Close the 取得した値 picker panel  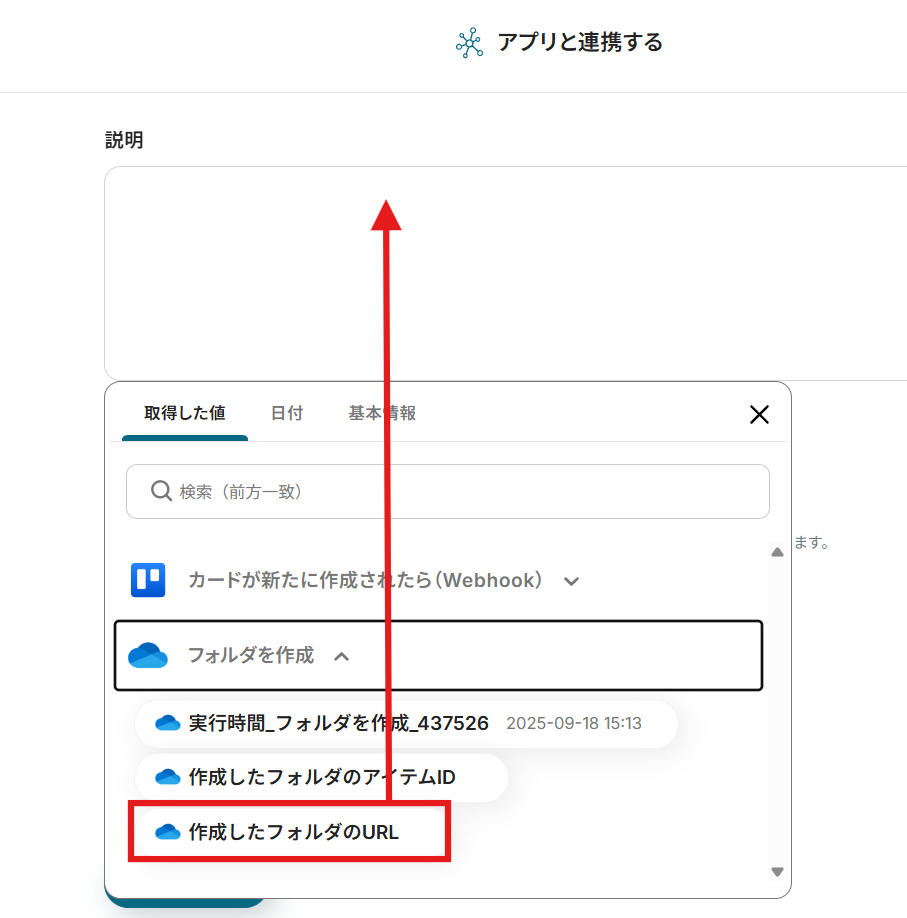click(759, 414)
